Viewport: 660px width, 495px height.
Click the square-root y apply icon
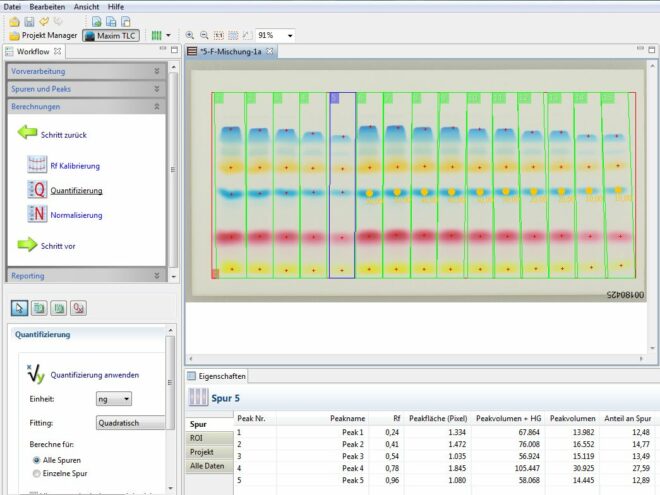35,374
